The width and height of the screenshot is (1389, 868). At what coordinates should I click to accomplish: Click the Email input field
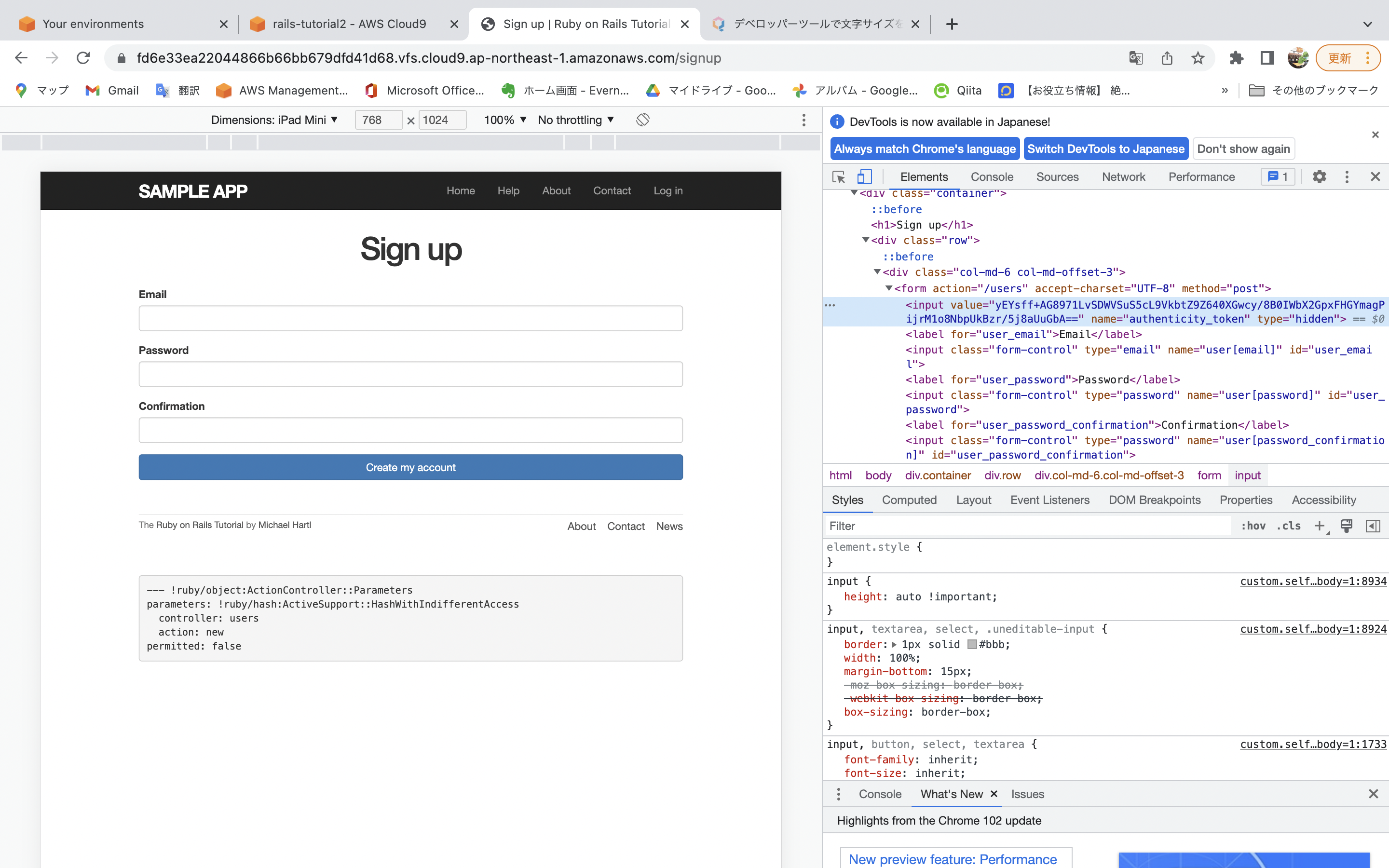click(x=410, y=318)
